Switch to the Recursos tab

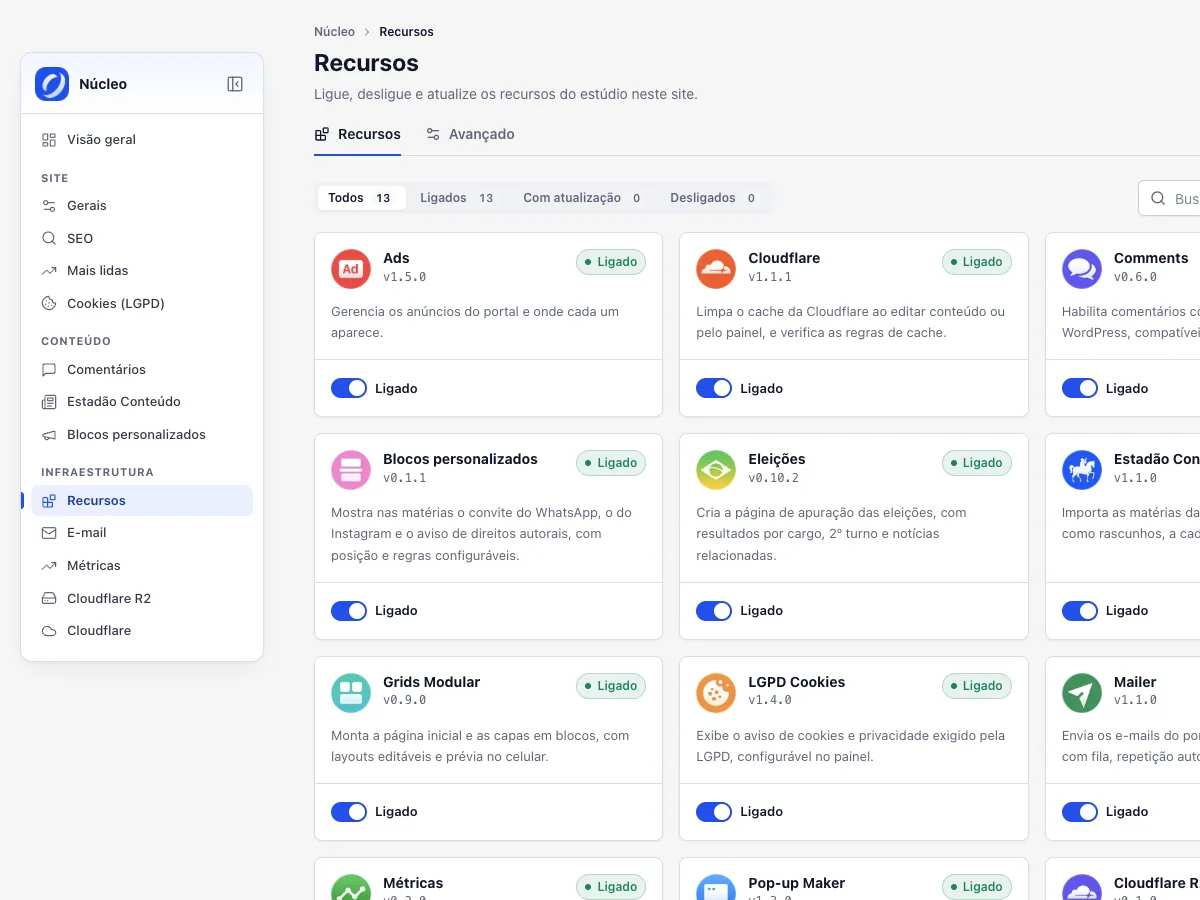(x=357, y=134)
